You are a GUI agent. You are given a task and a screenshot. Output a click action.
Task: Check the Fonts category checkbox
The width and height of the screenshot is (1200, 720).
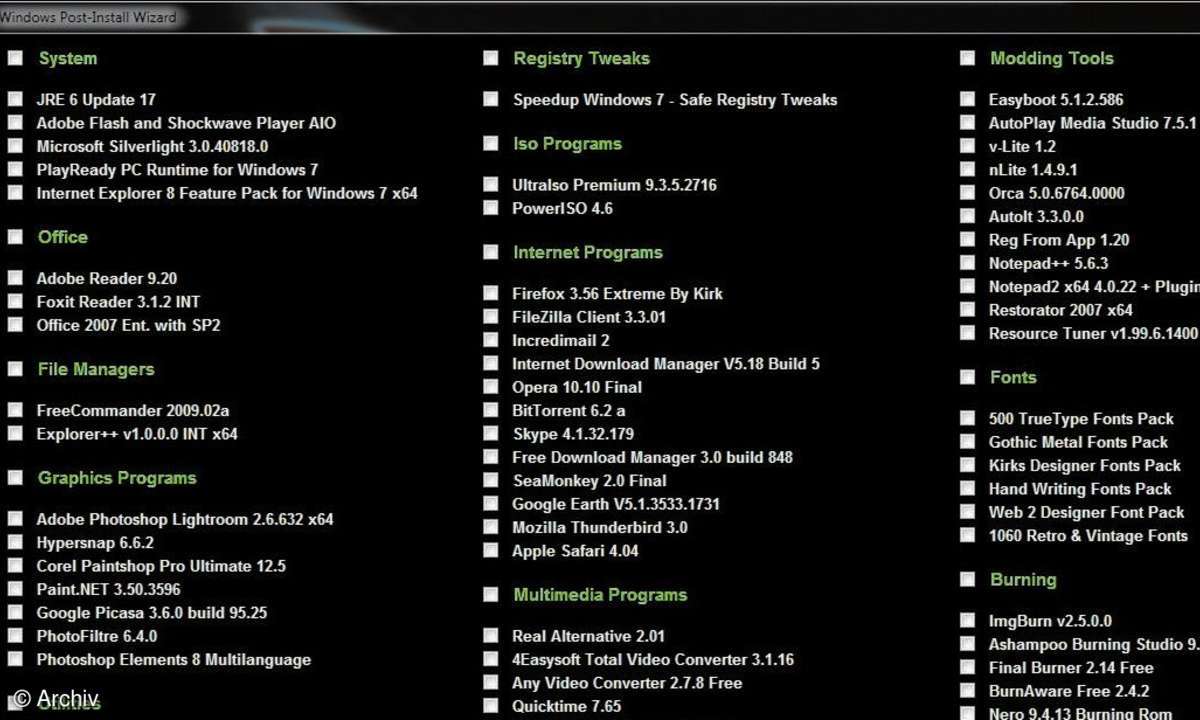(x=967, y=377)
